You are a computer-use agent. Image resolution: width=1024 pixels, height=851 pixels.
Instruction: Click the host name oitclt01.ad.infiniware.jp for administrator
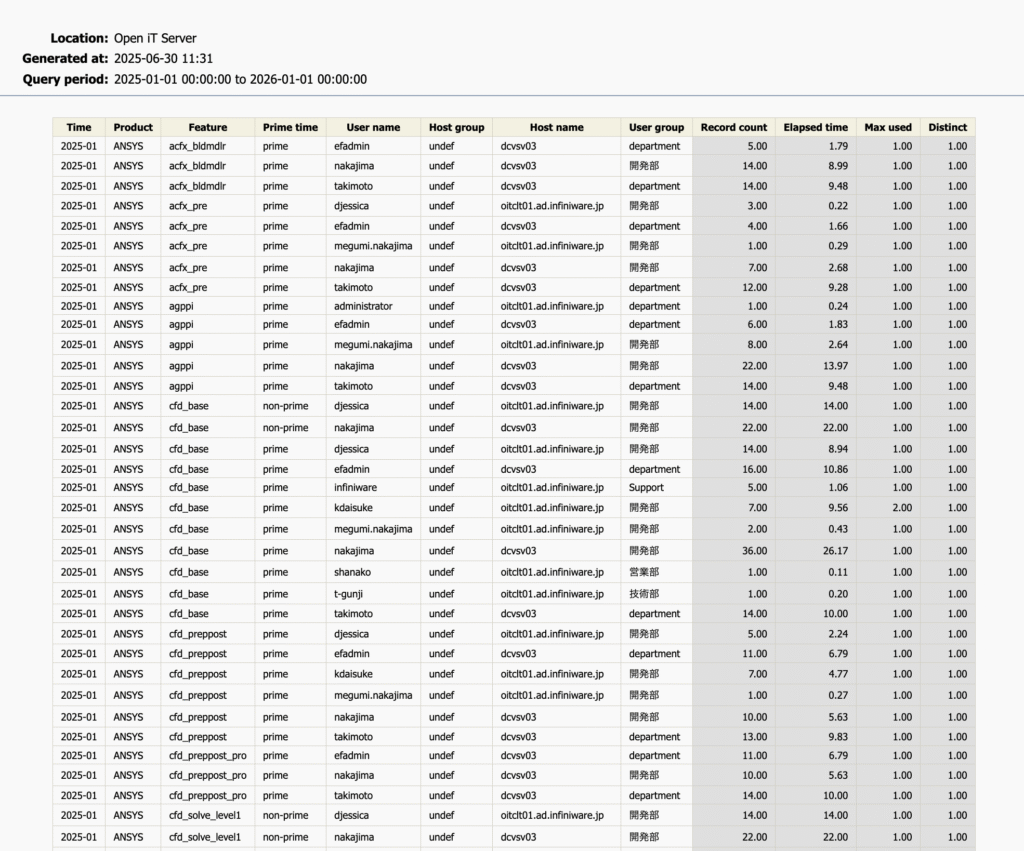(x=557, y=306)
